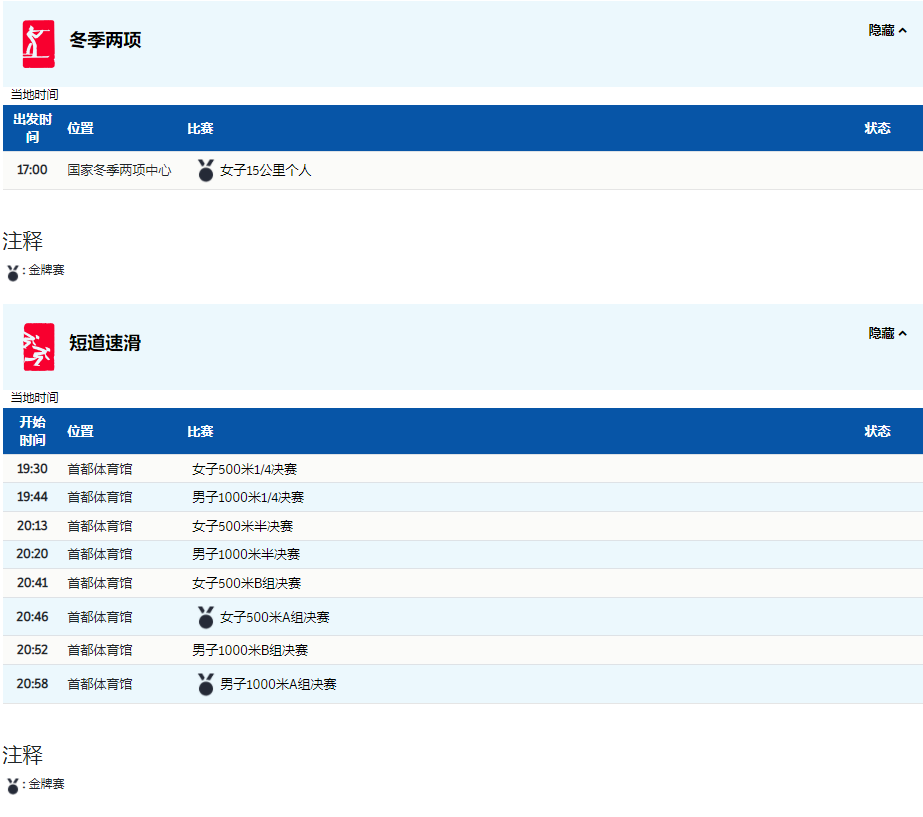Select the 女子500米1/4决赛 event row
Viewport: 923px width, 817px height.
[x=244, y=469]
